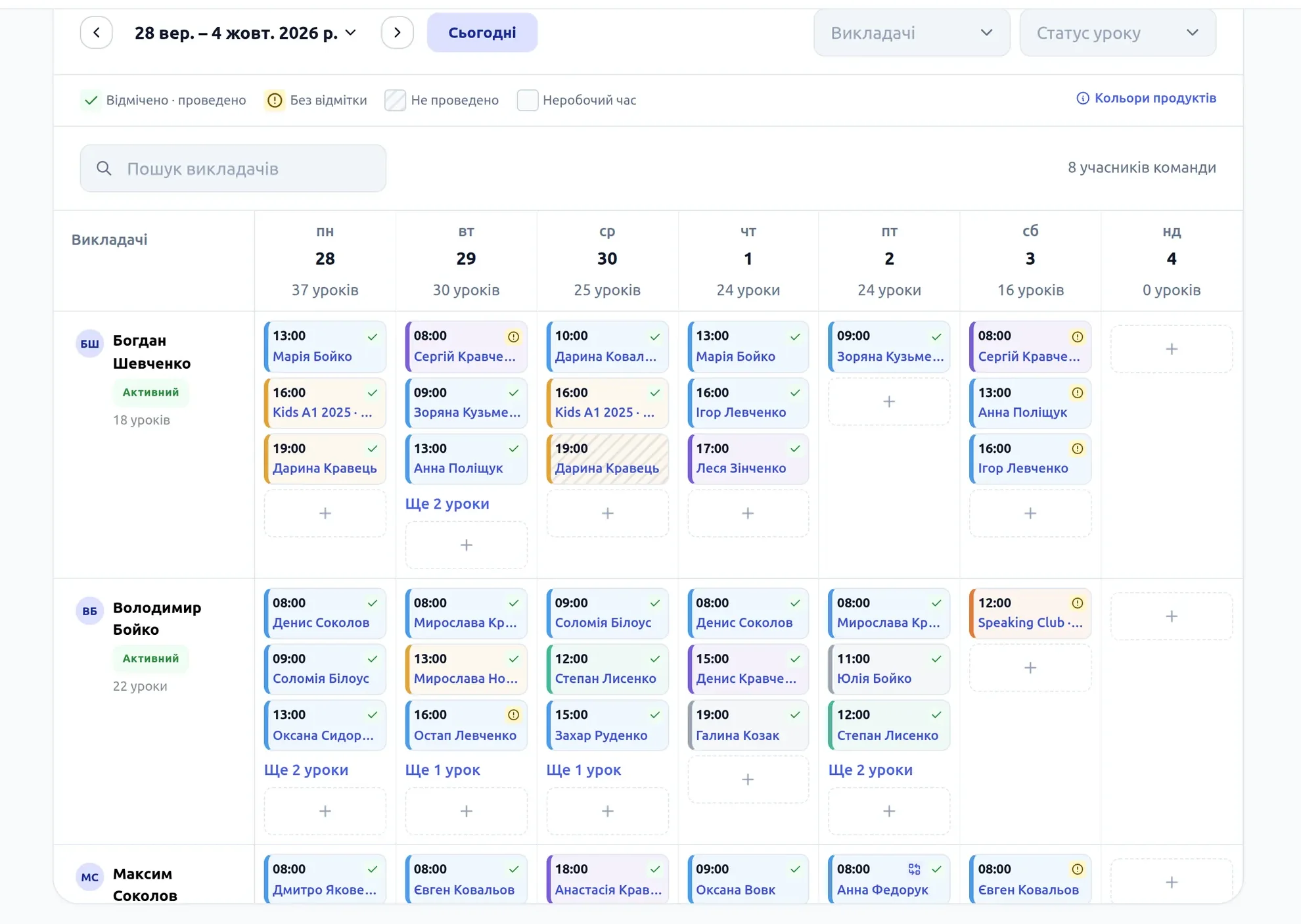The height and width of the screenshot is (924, 1301).
Task: Add lesson below Speaking Club on Saturday
Action: pyautogui.click(x=1030, y=668)
